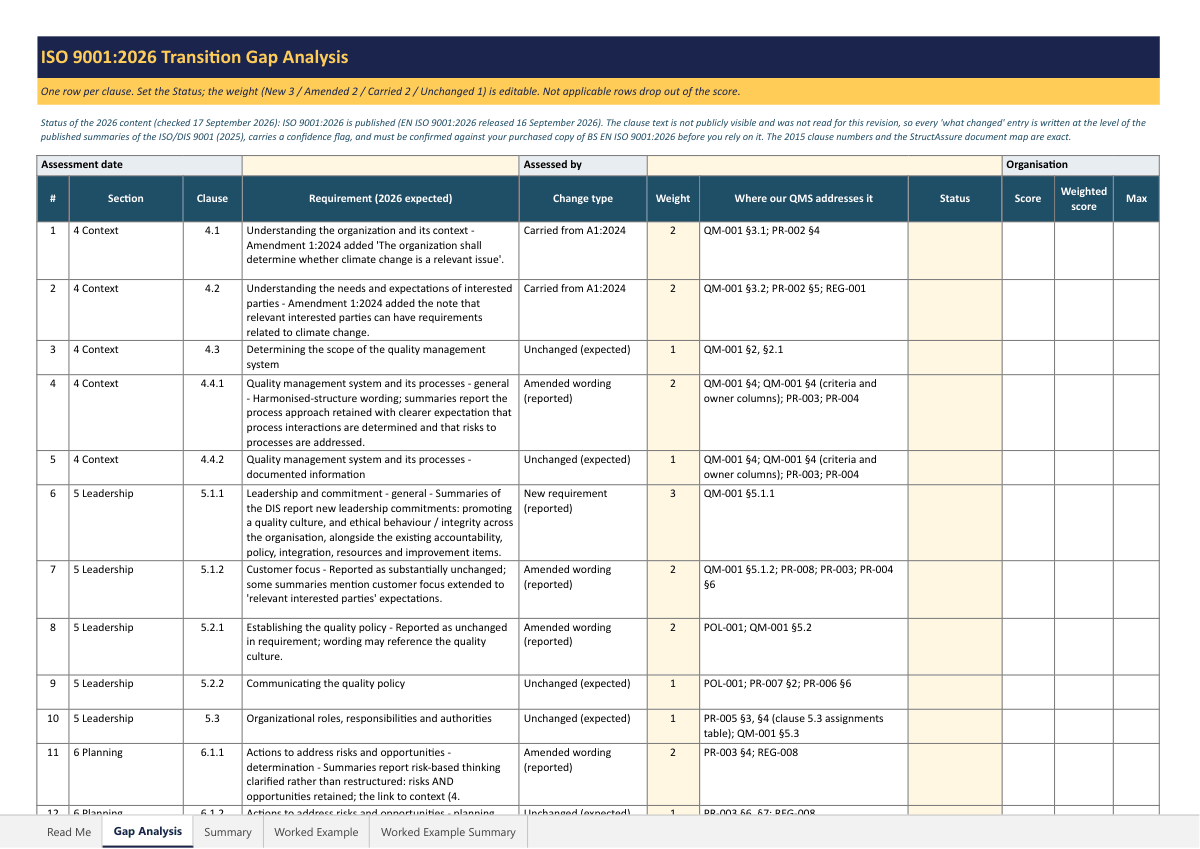Click the Change type column header
The width and height of the screenshot is (1200, 849).
(x=583, y=199)
